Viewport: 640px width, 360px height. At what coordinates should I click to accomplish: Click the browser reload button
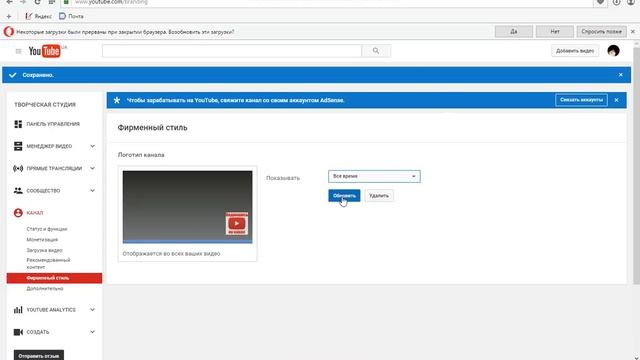[x=38, y=2]
